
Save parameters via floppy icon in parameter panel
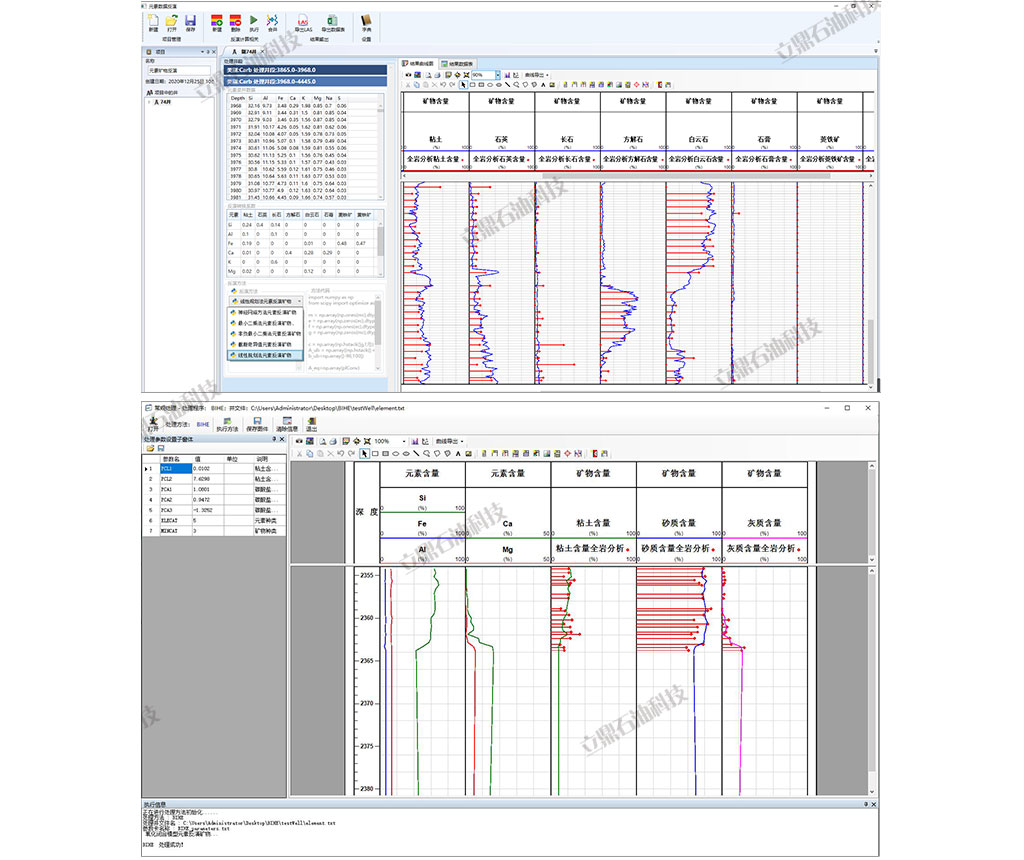click(x=161, y=449)
